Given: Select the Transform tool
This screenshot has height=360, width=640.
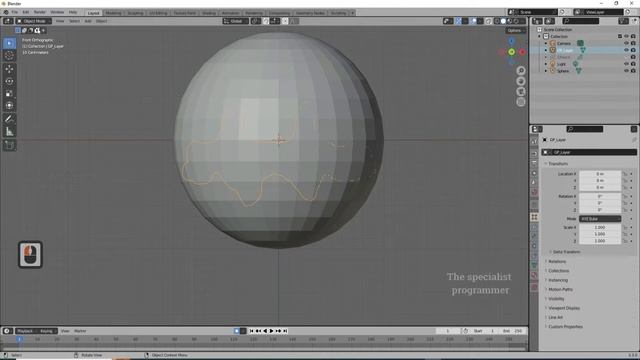Looking at the screenshot, I should point(9,106).
